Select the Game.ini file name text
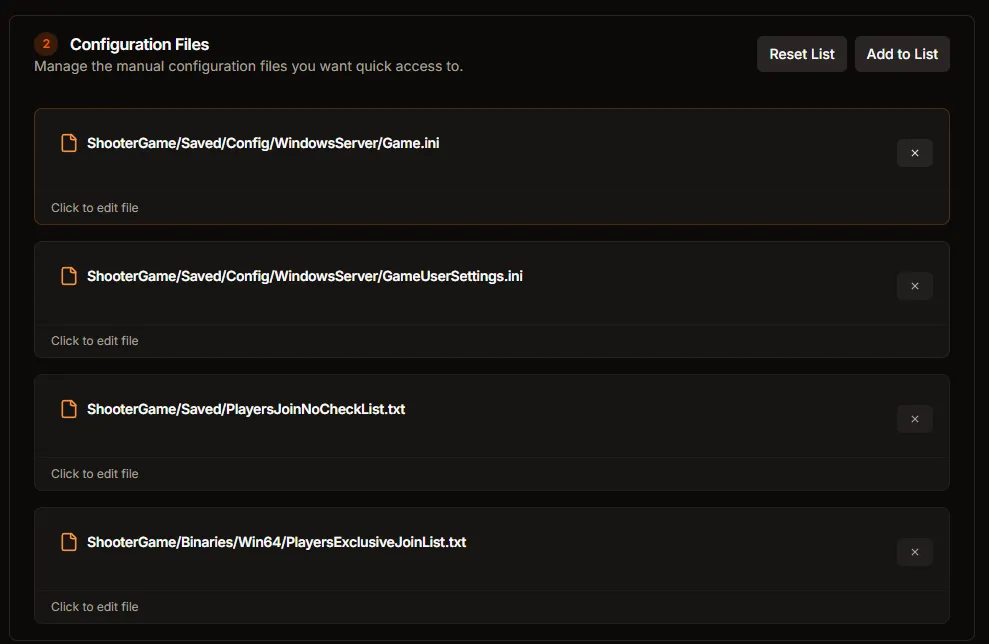 tap(265, 142)
